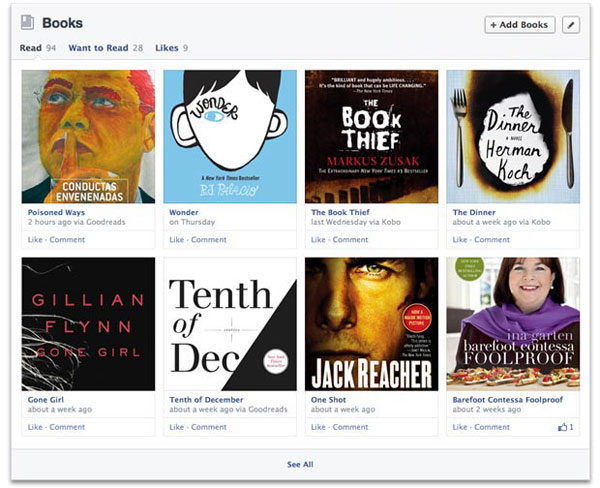Viewport: 600px width, 488px height.
Task: Click See All at the bottom
Action: 300,464
